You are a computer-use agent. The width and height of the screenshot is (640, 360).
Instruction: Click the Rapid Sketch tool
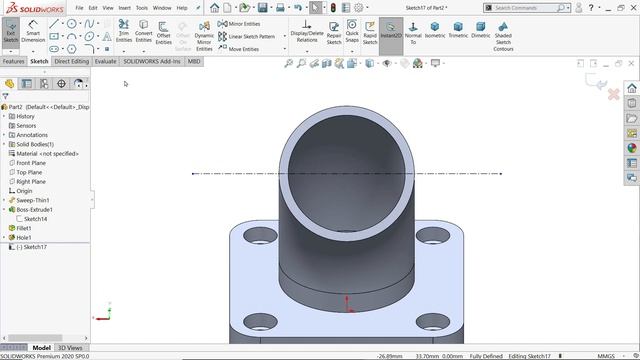tap(370, 33)
